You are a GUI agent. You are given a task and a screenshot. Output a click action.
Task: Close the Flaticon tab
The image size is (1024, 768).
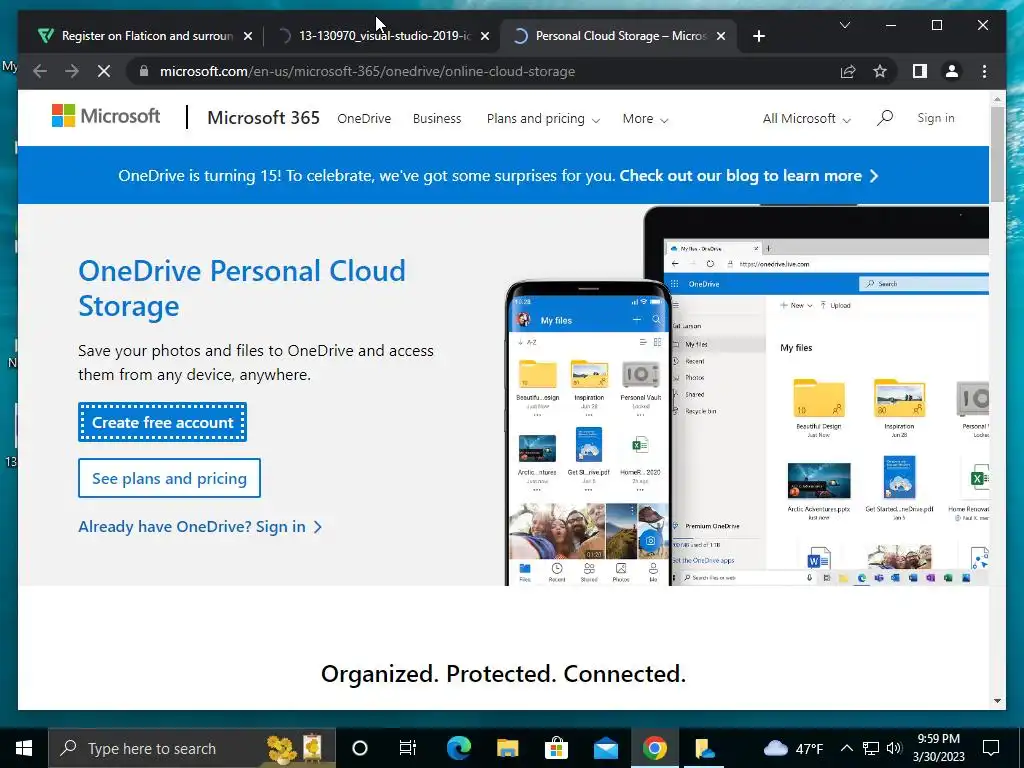tap(248, 36)
